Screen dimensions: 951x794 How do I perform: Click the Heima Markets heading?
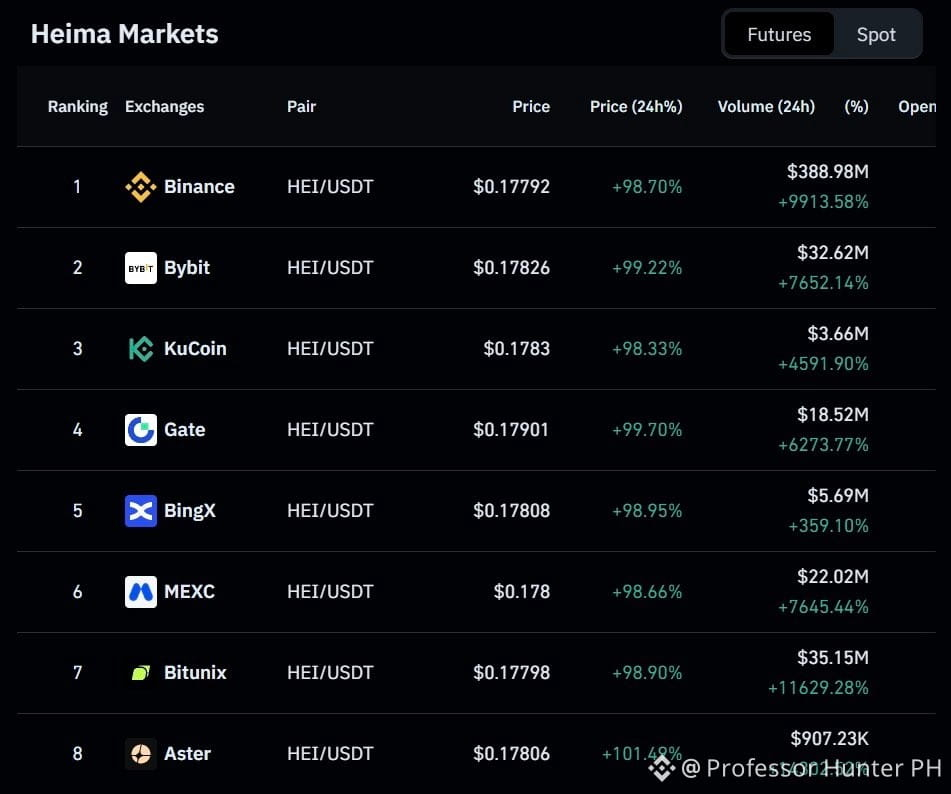pyautogui.click(x=125, y=34)
